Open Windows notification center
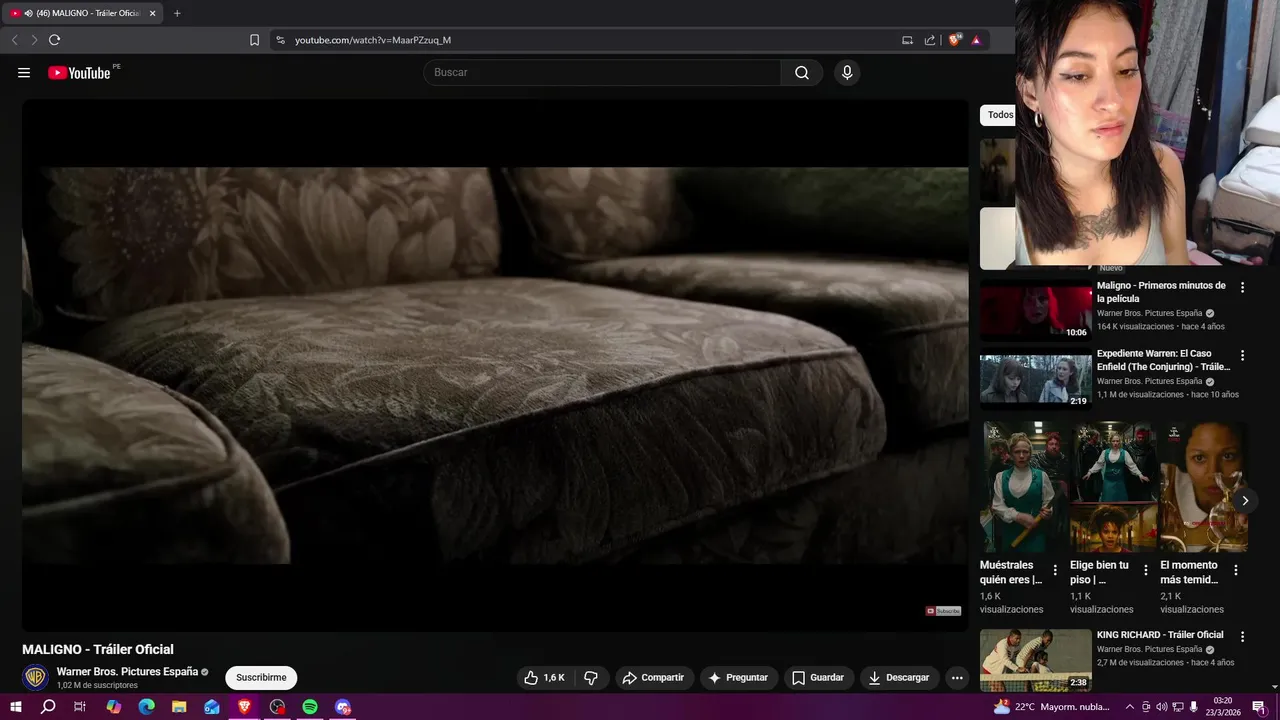Screen dimensions: 1280x720 [1260, 707]
